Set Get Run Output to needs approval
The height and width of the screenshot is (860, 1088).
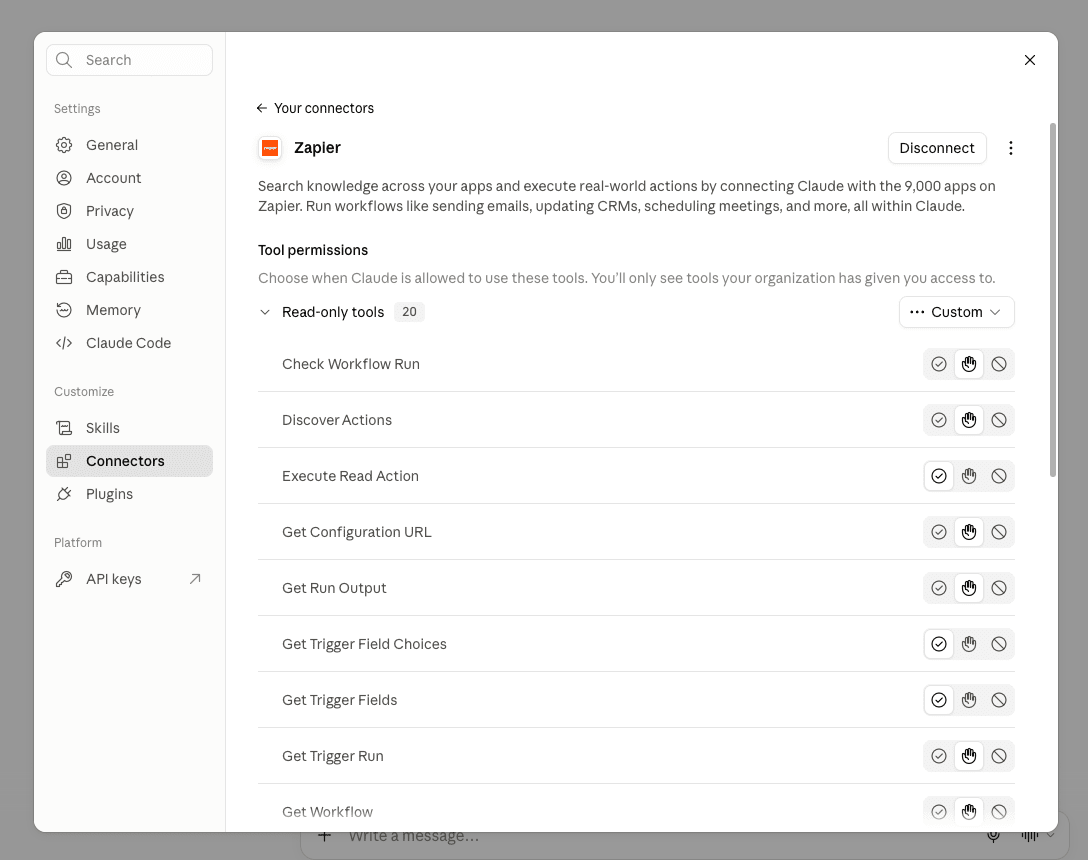coord(969,589)
